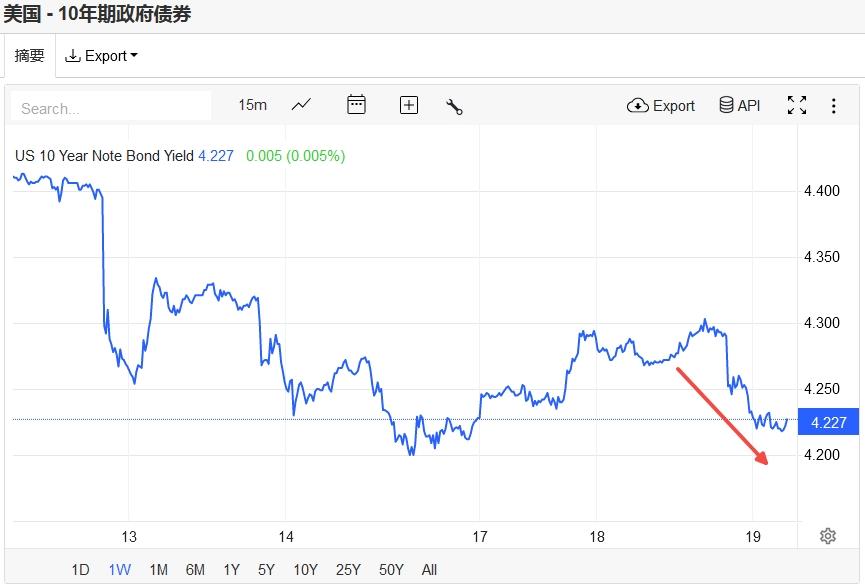Open the three-dot more options menu
Image resolution: width=865 pixels, height=585 pixels.
[x=834, y=105]
